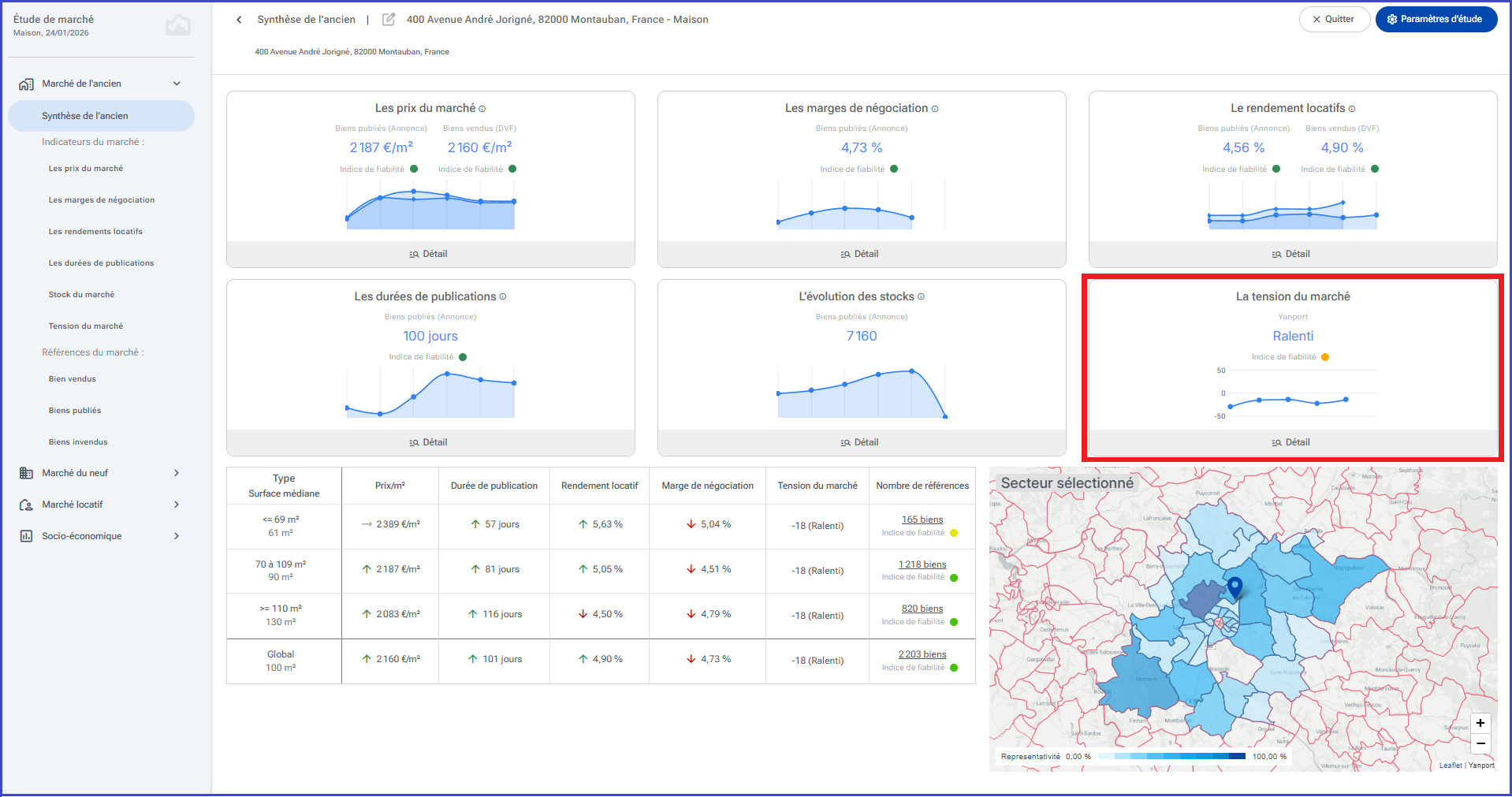The height and width of the screenshot is (797, 1512).
Task: Expand the Marché du neuf menu
Action: (177, 473)
